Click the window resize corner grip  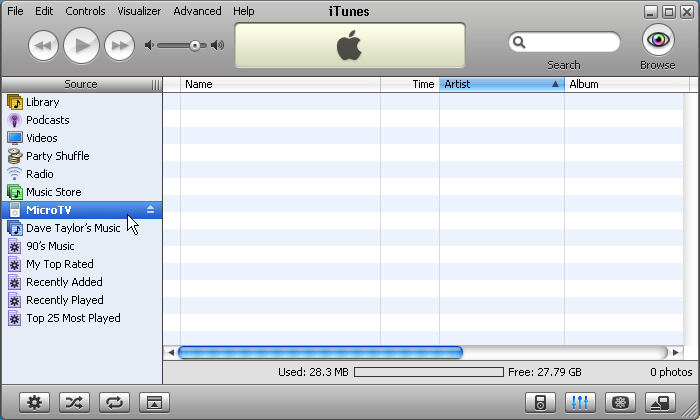click(x=691, y=410)
